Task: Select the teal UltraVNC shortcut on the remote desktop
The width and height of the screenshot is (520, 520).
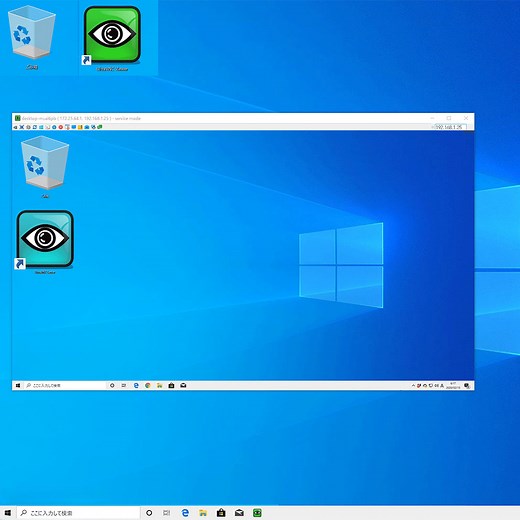Action: (45, 242)
